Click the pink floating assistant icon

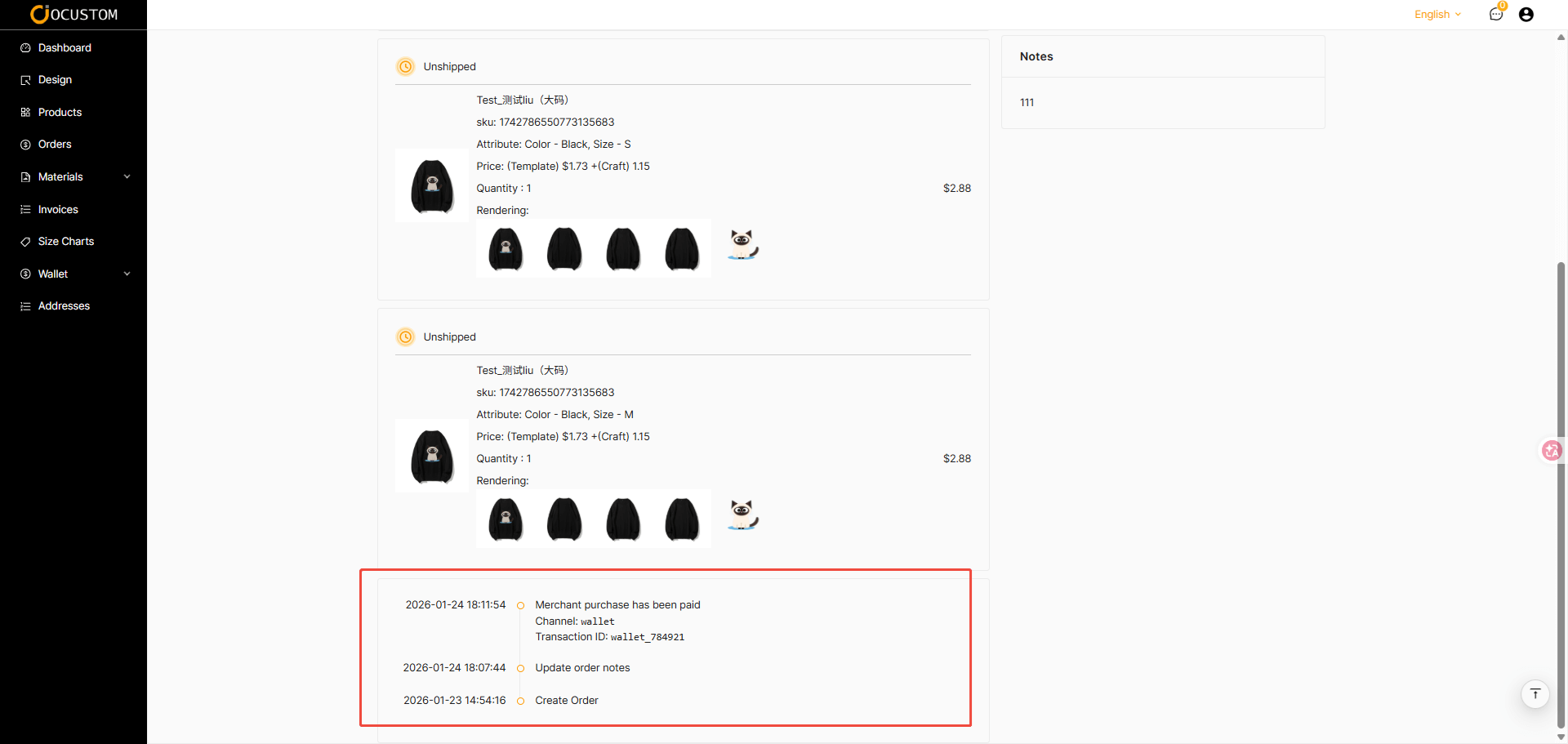(1551, 450)
